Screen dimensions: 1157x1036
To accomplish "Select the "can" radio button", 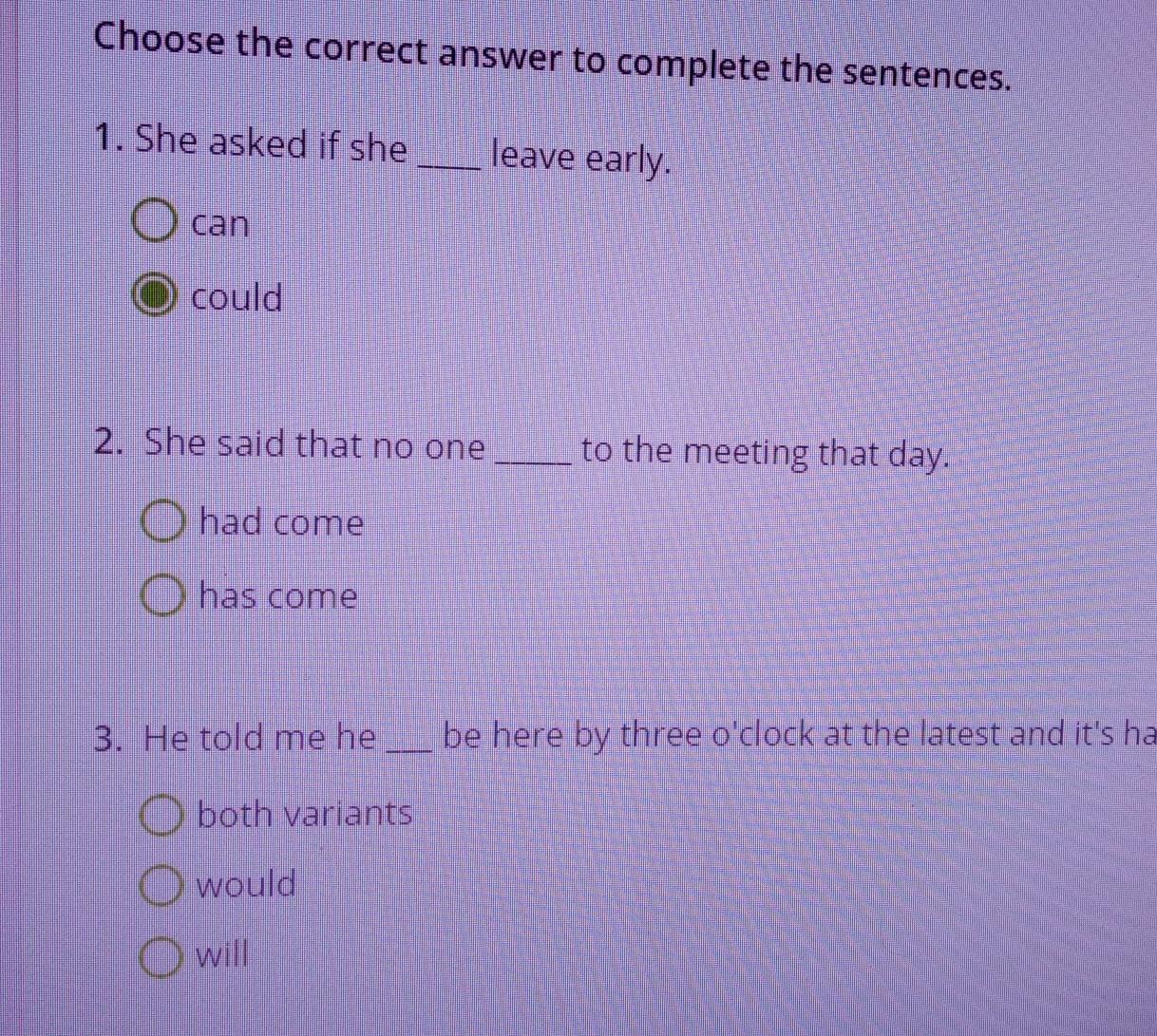I will pyautogui.click(x=154, y=223).
